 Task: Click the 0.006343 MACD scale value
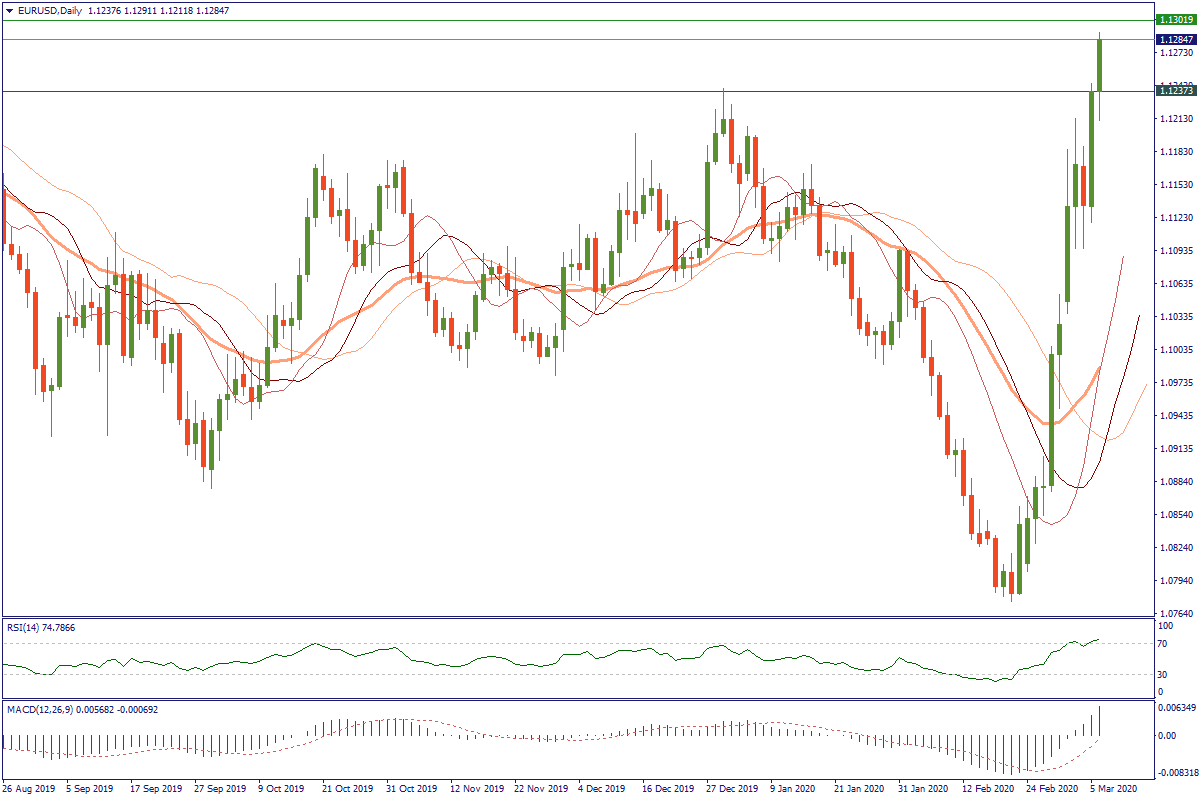pyautogui.click(x=1174, y=707)
